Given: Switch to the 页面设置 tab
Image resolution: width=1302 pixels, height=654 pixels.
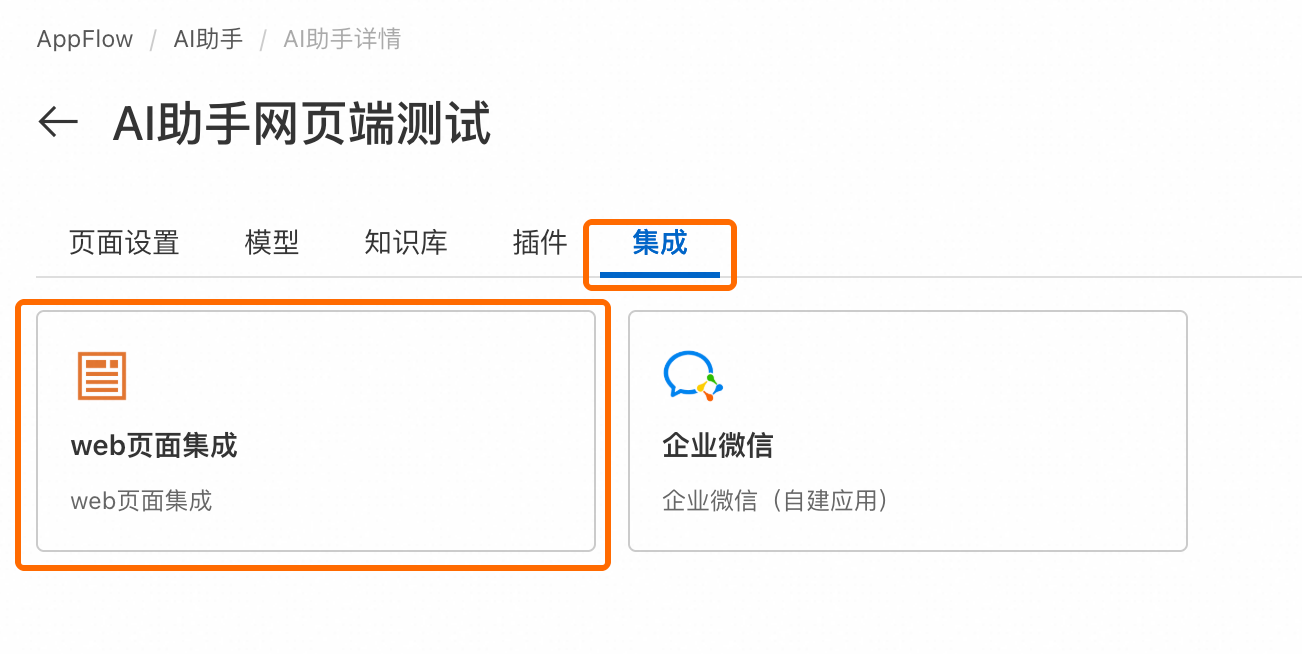Looking at the screenshot, I should (x=124, y=242).
